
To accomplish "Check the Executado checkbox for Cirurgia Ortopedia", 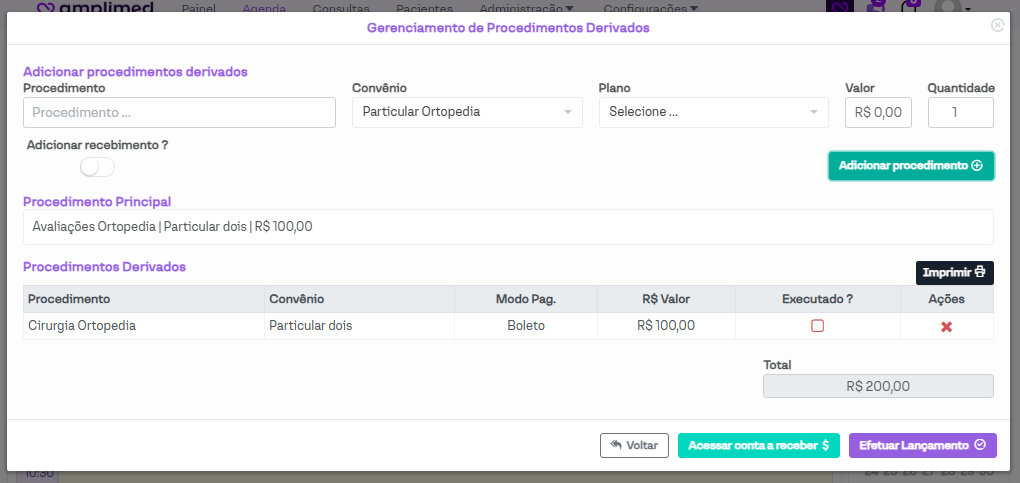I will [x=817, y=326].
